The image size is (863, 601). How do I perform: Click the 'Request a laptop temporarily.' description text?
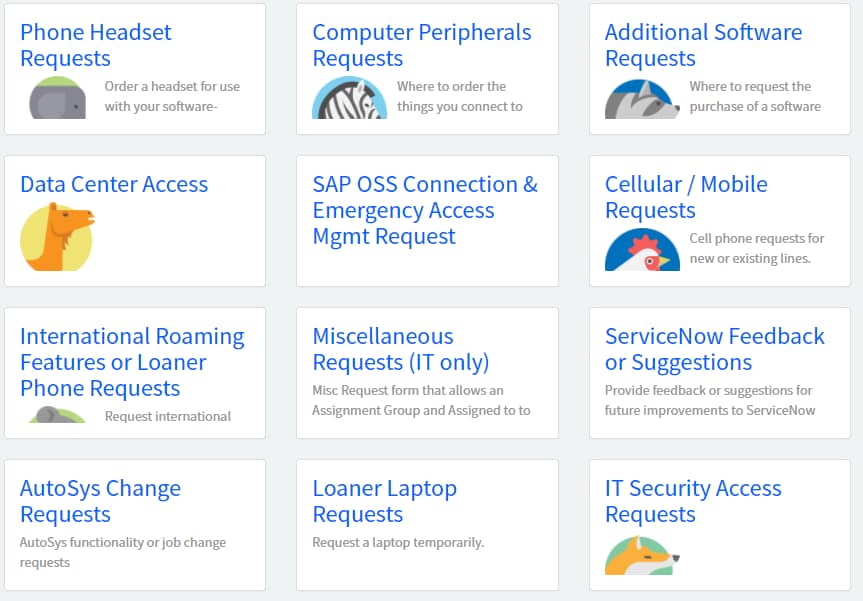click(x=398, y=543)
